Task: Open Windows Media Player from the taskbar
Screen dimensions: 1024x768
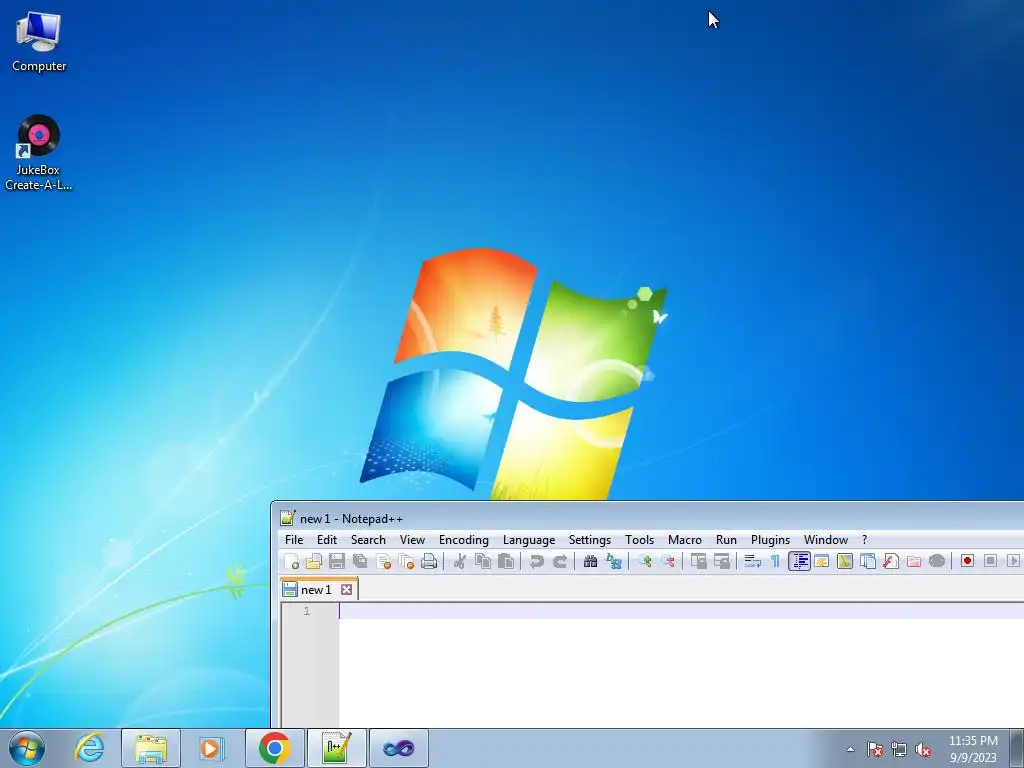Action: 212,748
